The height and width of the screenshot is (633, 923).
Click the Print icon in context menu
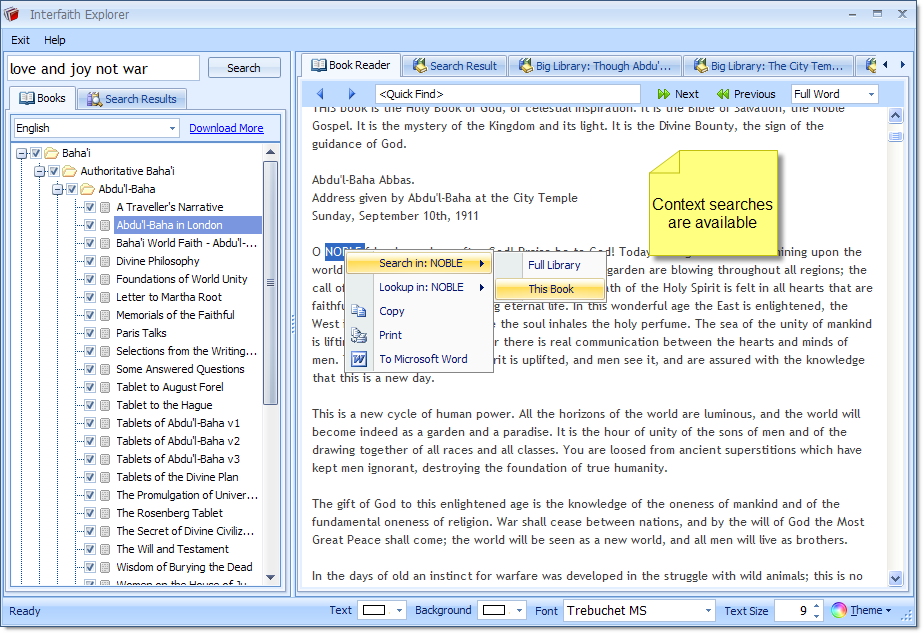[360, 335]
